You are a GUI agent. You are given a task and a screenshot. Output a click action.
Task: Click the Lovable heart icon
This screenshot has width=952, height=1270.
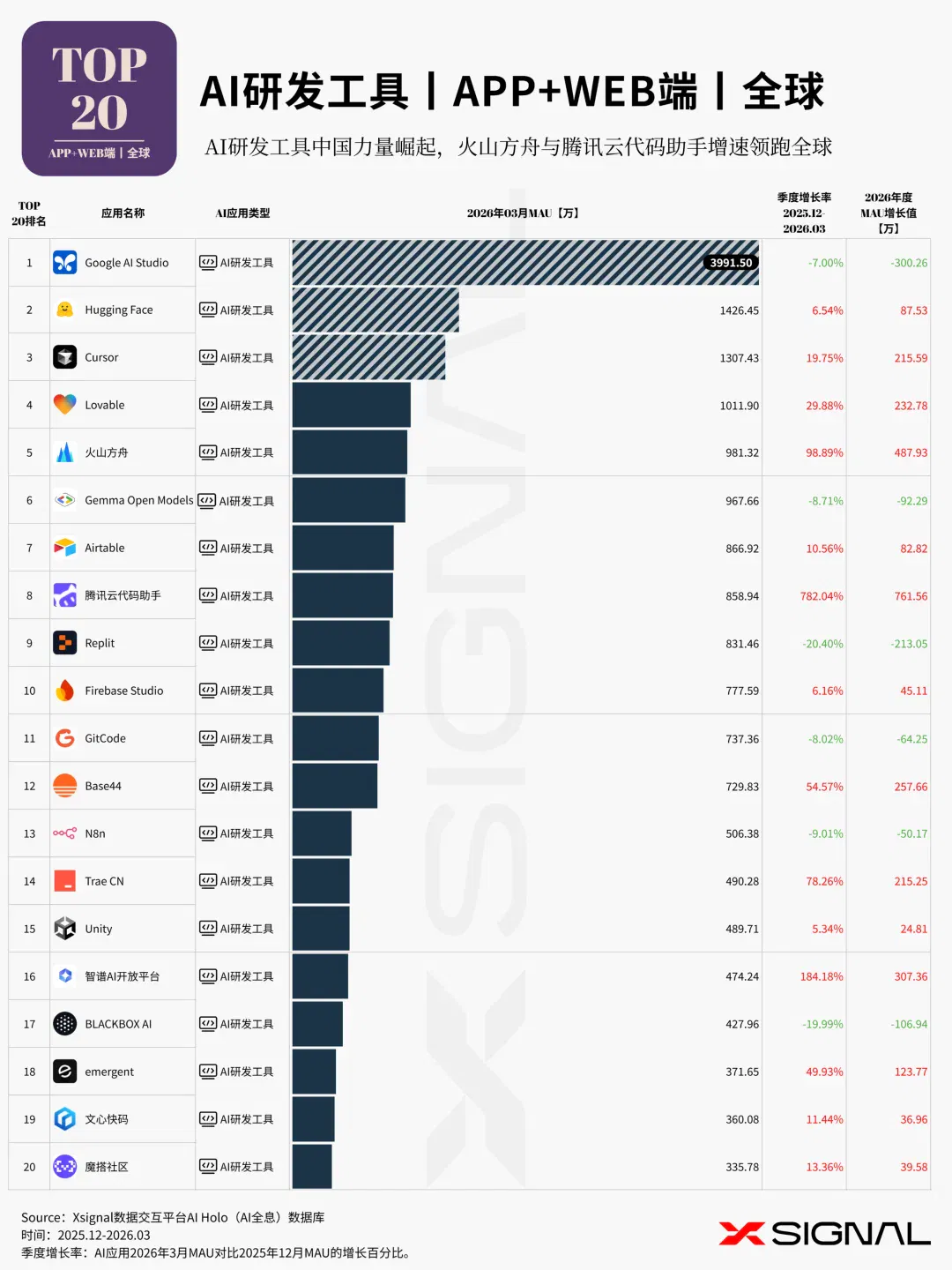point(64,405)
